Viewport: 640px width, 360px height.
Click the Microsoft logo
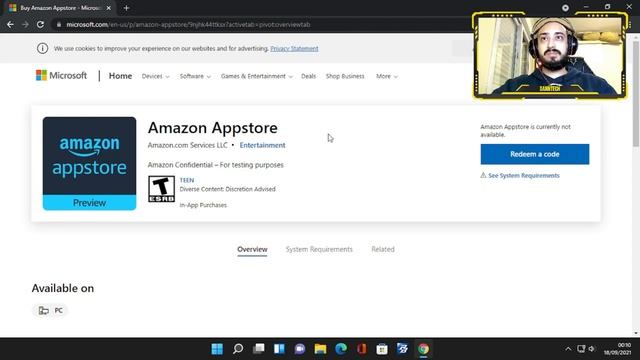pyautogui.click(x=61, y=76)
